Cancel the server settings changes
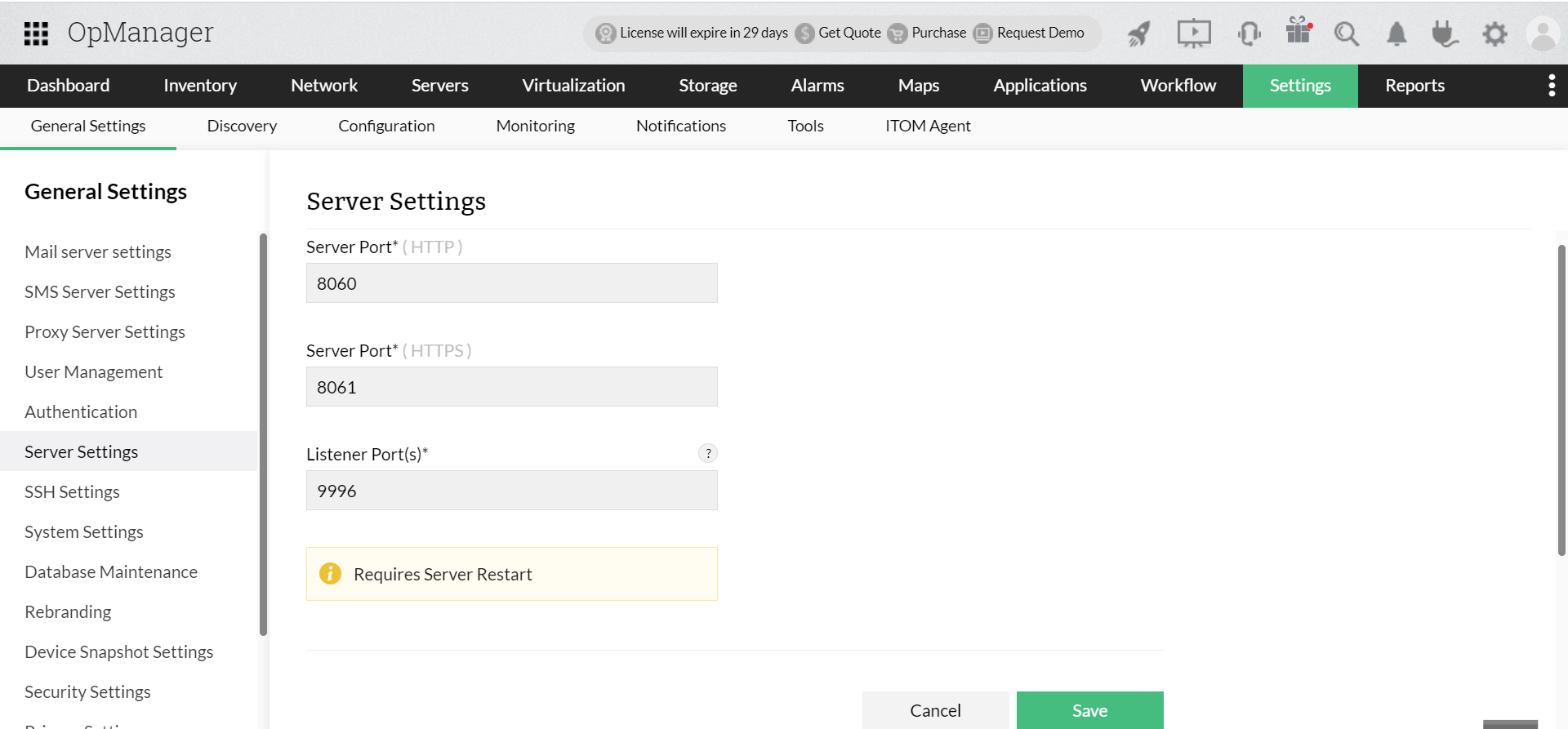 pos(935,710)
